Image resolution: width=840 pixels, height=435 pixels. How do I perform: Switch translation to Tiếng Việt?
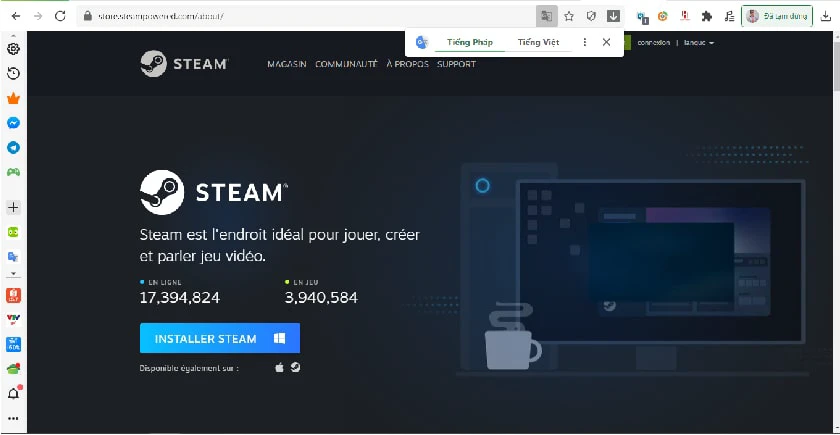538,42
